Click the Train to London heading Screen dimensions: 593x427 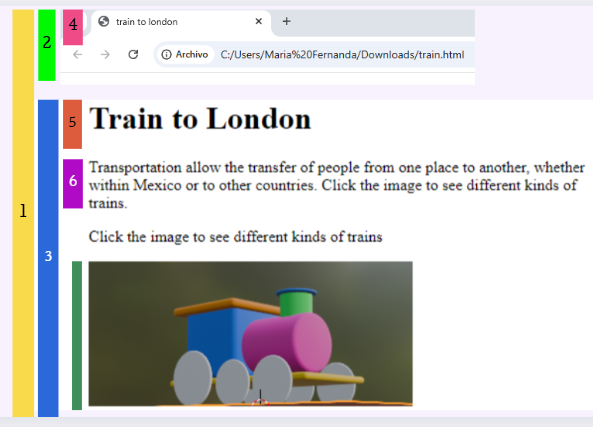200,119
